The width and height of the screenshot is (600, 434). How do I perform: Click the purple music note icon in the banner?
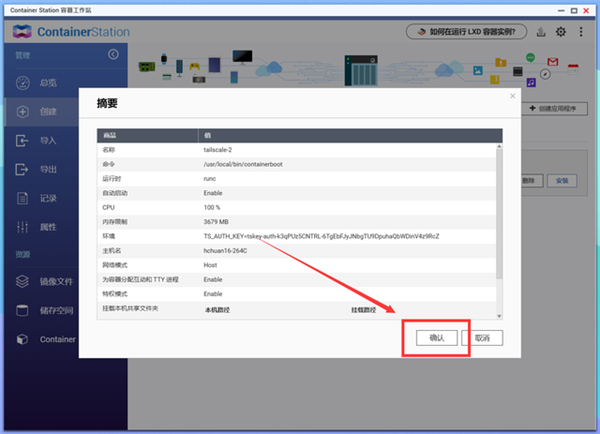[x=531, y=82]
